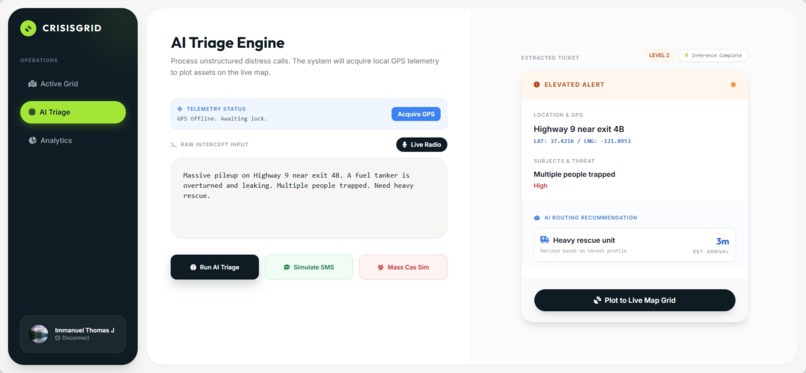Click the lightning bolt icon in Inference Complete
806x373 pixels.
[x=686, y=55]
